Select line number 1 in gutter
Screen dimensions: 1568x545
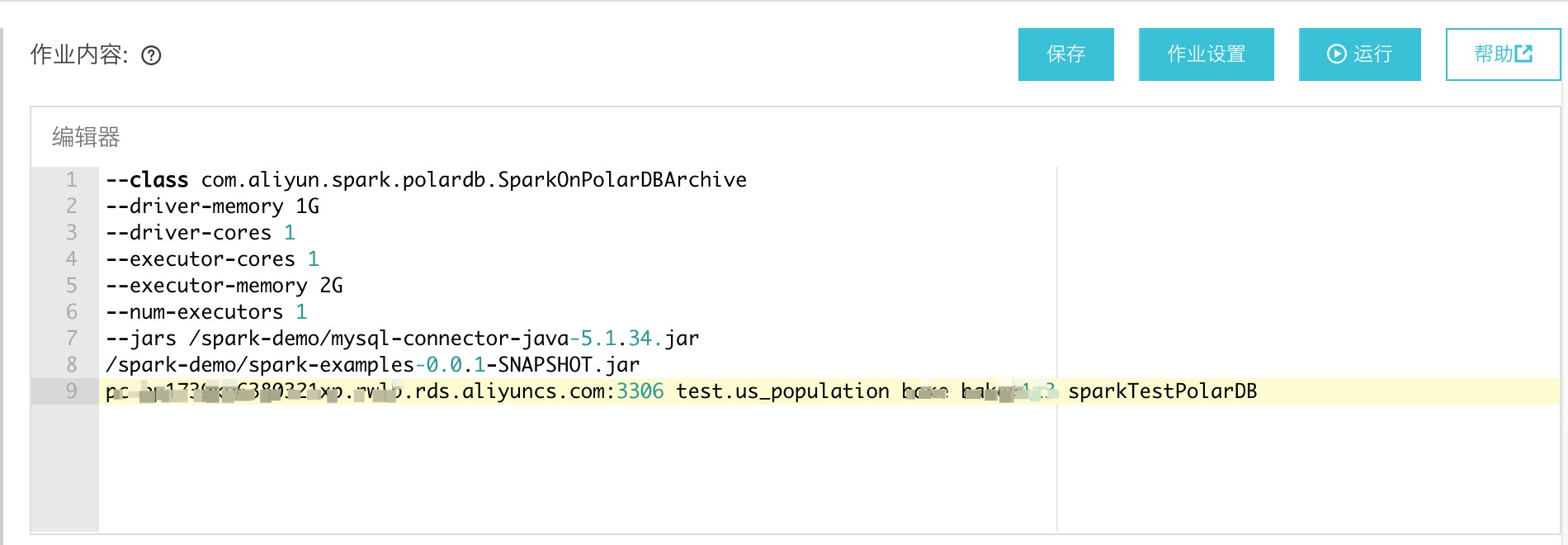click(72, 180)
